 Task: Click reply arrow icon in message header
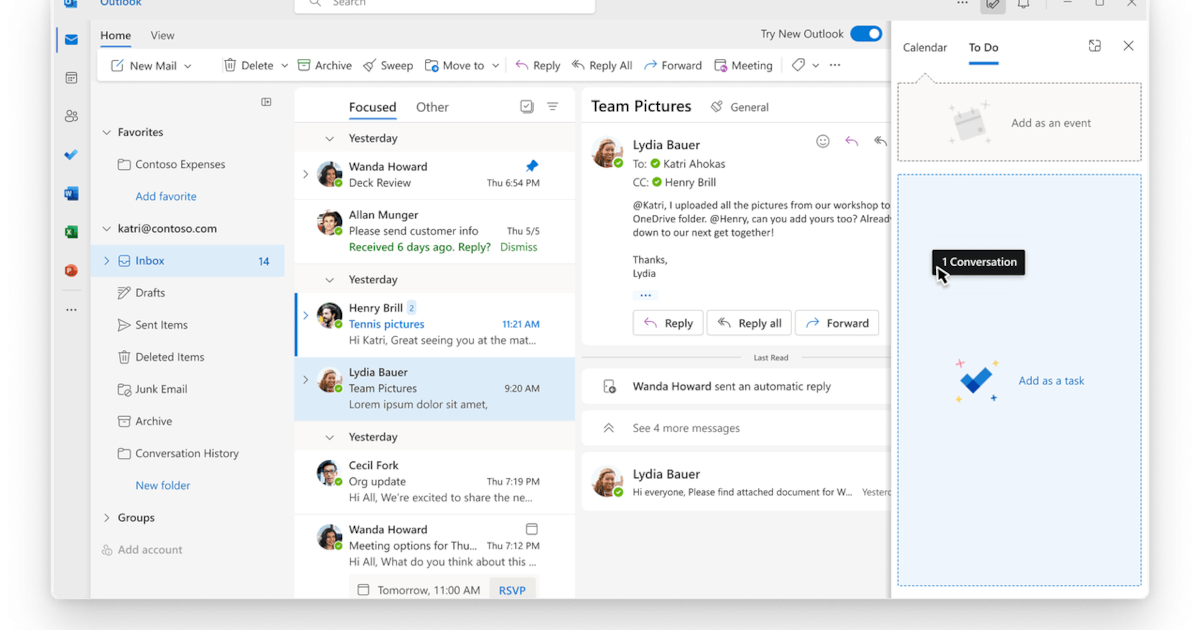point(852,142)
